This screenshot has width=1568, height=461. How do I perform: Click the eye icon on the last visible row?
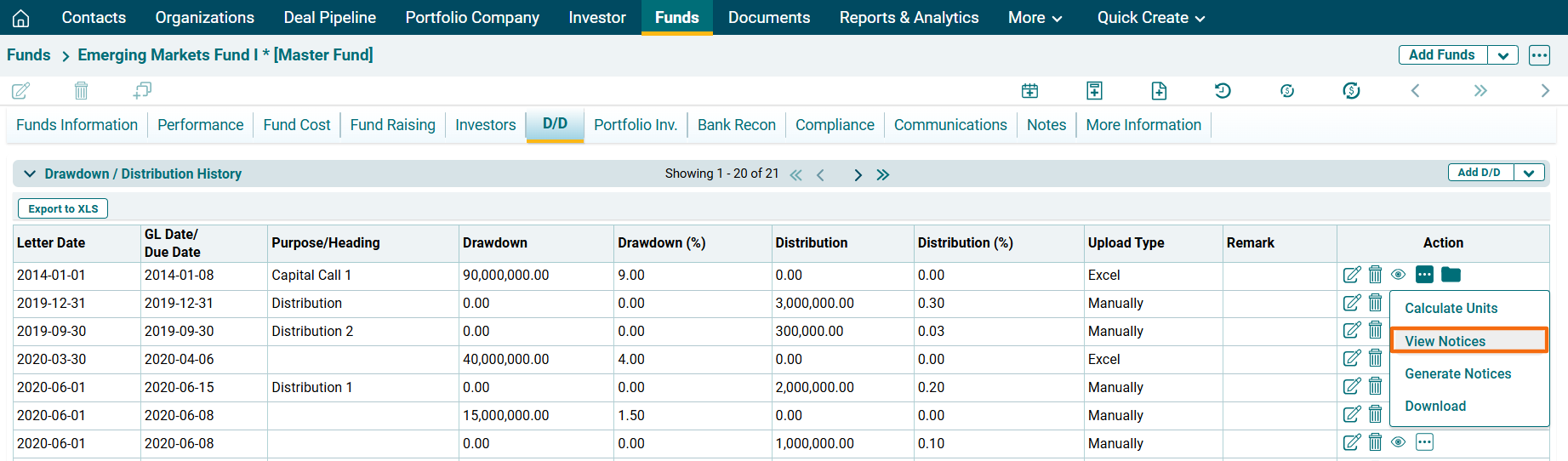(1398, 442)
